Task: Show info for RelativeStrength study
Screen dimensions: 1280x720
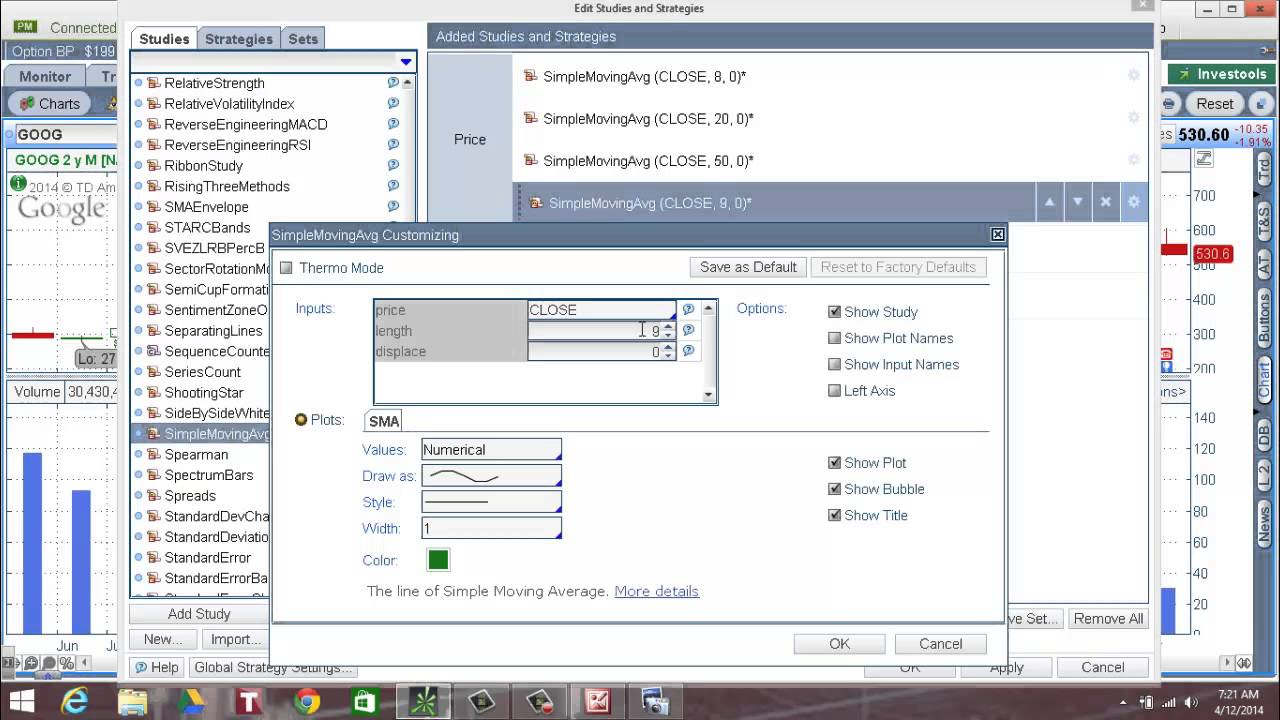Action: [x=393, y=83]
